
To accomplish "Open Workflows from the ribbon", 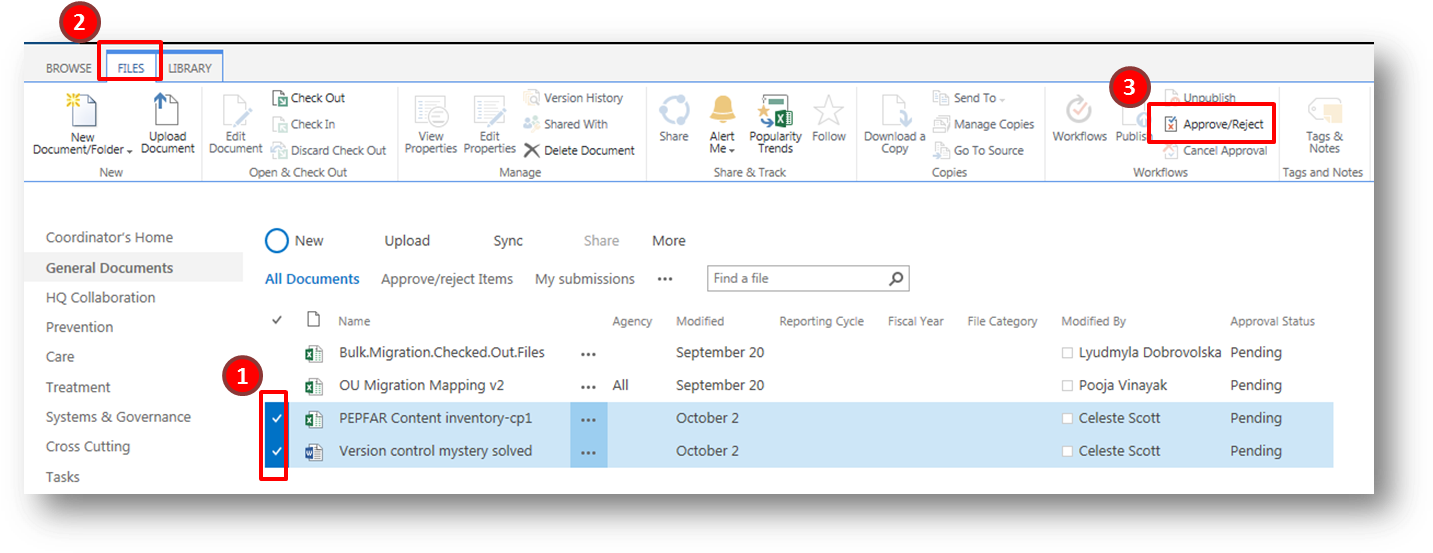I will (x=1080, y=119).
